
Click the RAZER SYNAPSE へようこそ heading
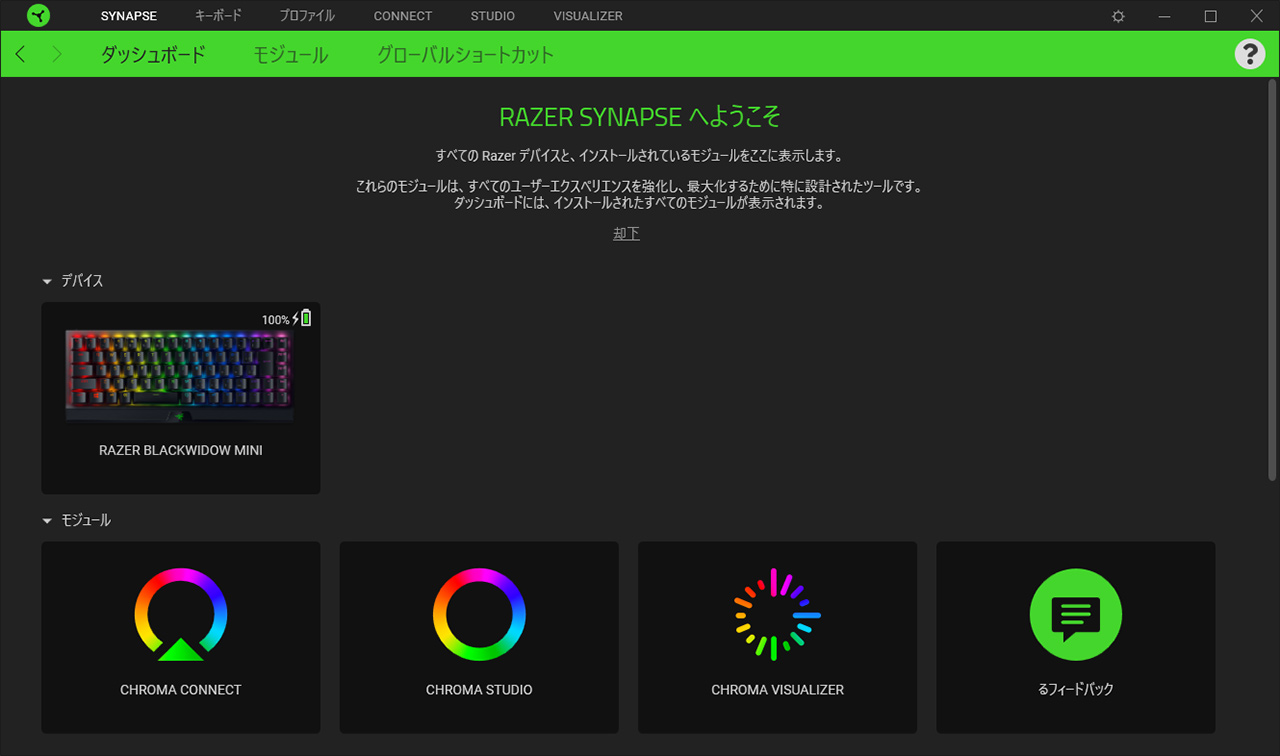[640, 117]
